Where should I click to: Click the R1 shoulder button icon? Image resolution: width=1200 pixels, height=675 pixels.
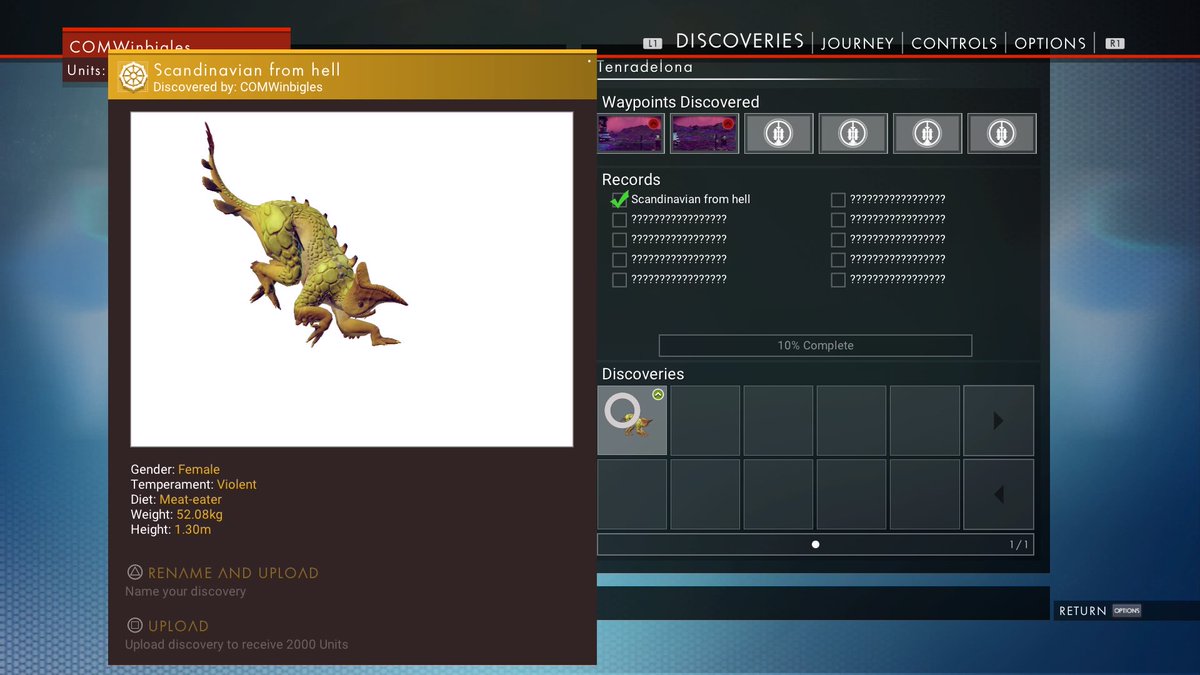(x=1115, y=43)
